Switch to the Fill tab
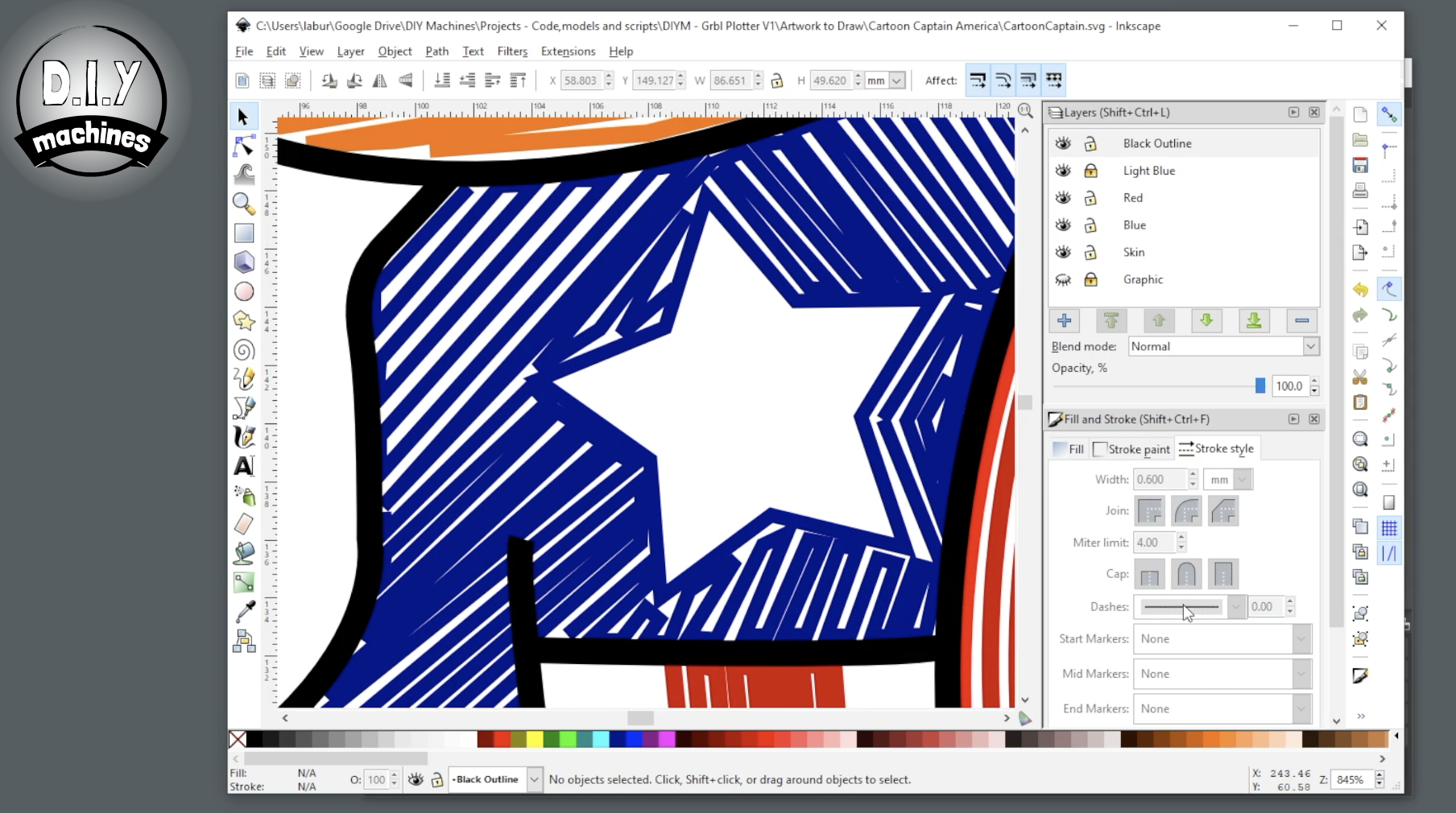1456x813 pixels. pyautogui.click(x=1069, y=449)
